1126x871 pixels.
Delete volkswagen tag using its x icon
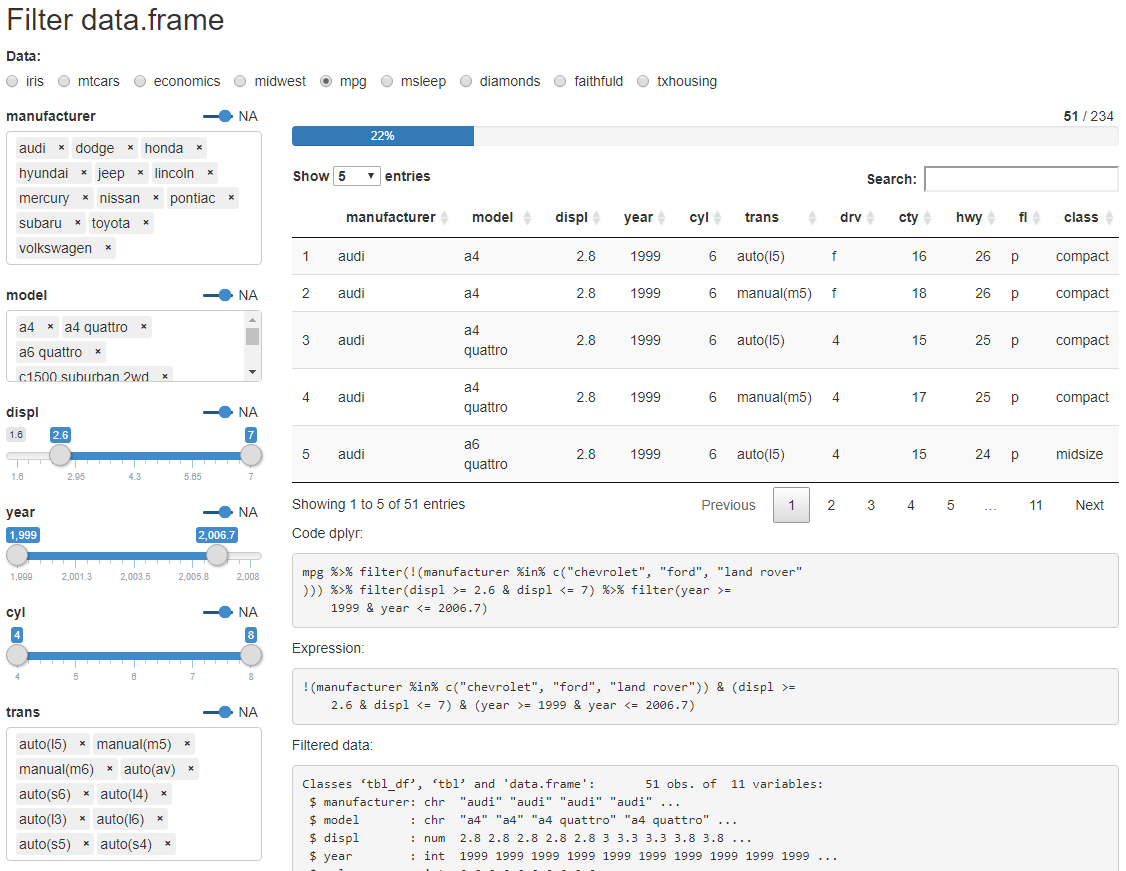(x=108, y=248)
